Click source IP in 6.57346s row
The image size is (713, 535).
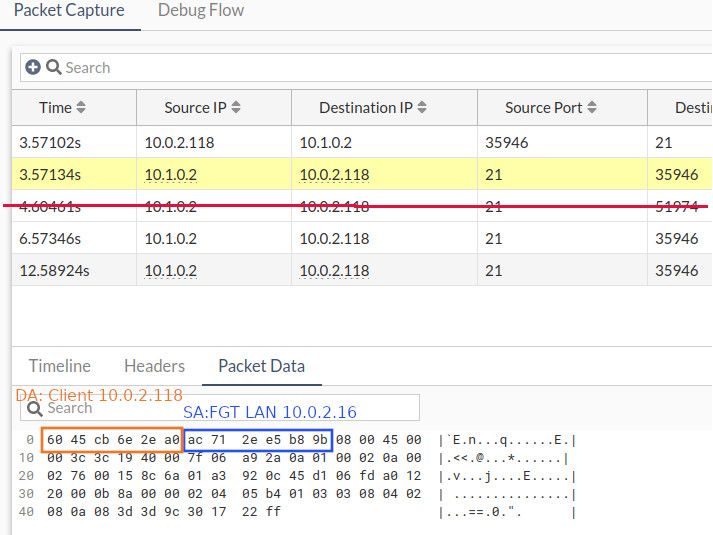pos(171,239)
